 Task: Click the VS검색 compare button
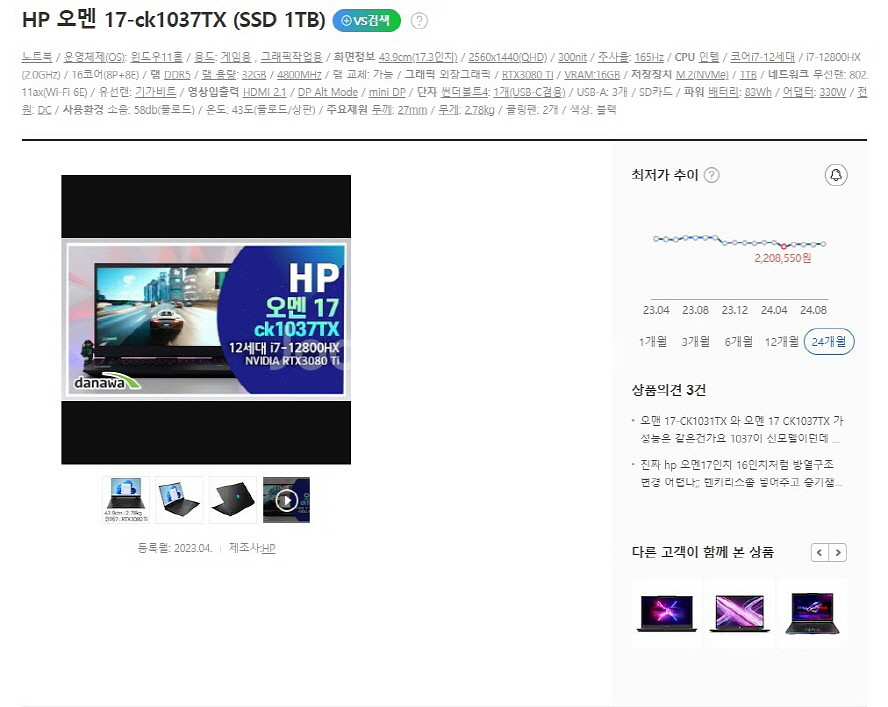[x=366, y=21]
